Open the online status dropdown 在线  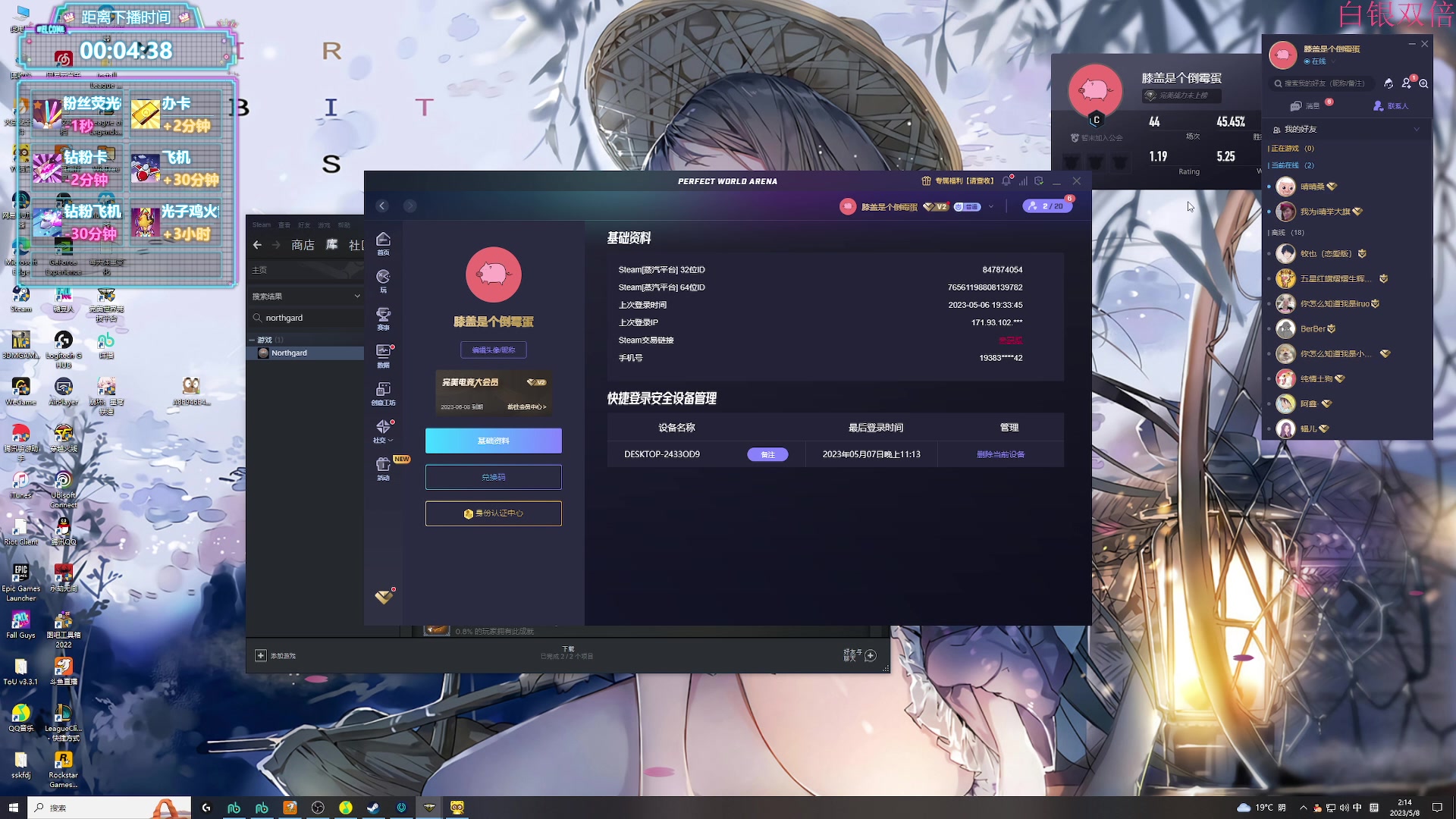1319,61
